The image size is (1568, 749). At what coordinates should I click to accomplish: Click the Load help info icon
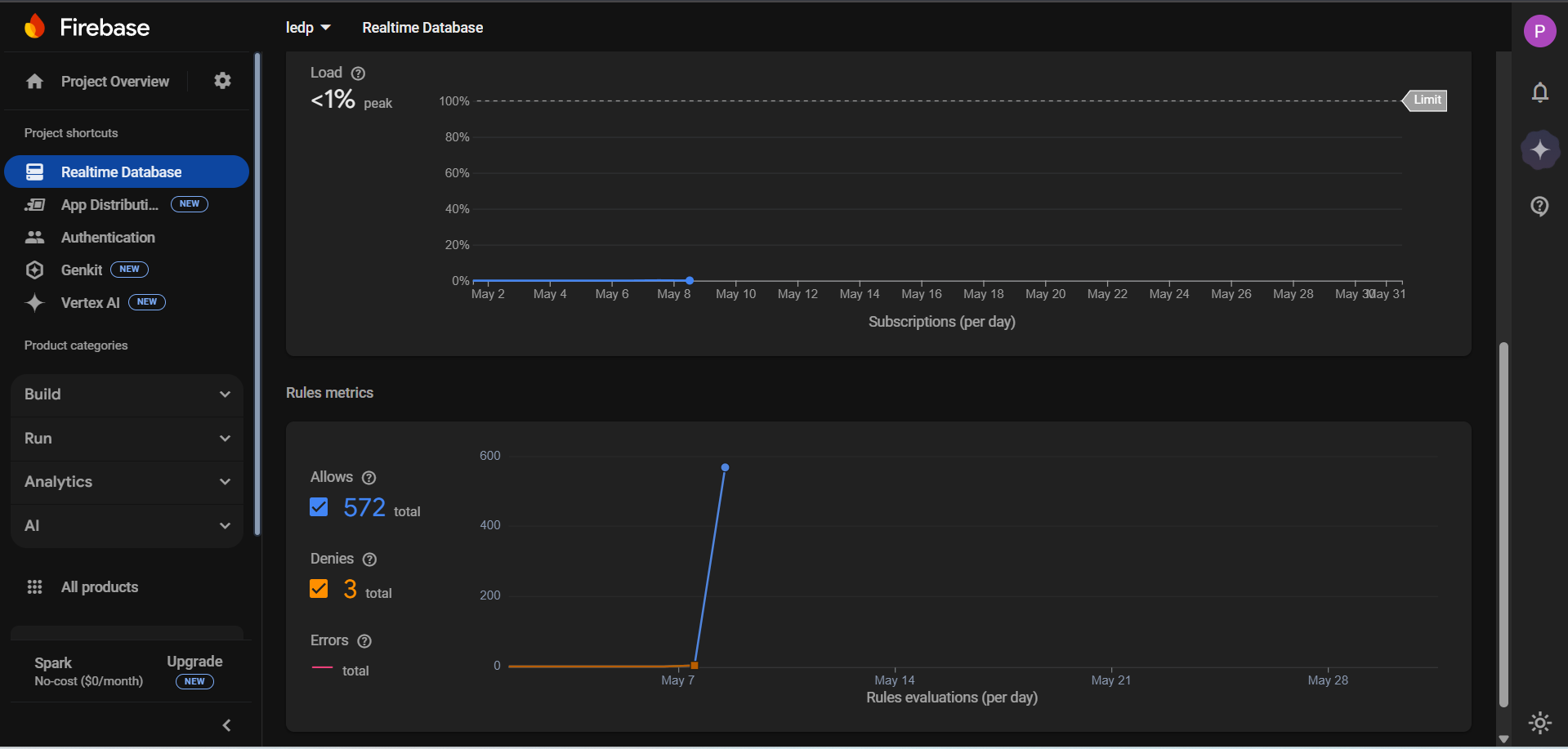[x=358, y=74]
